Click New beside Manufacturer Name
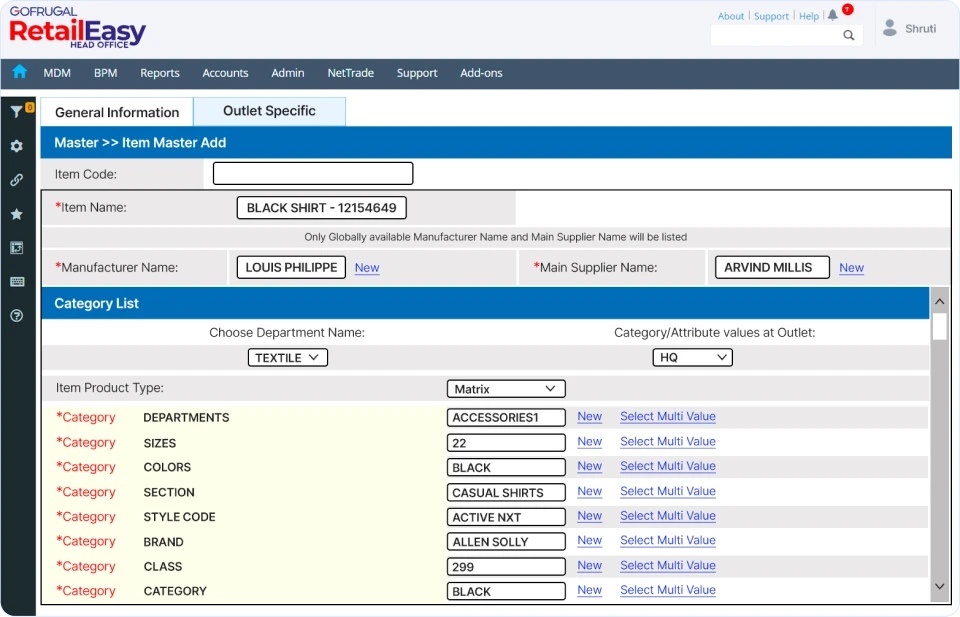Viewport: 960px width, 617px height. (366, 267)
